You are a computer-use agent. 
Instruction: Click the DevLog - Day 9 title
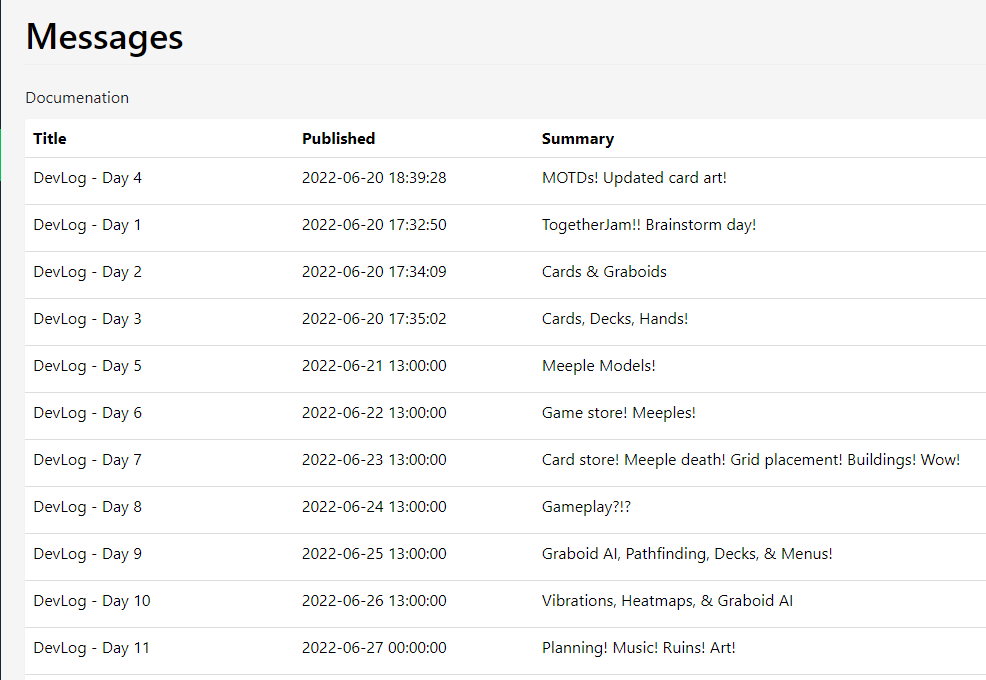[x=88, y=554]
